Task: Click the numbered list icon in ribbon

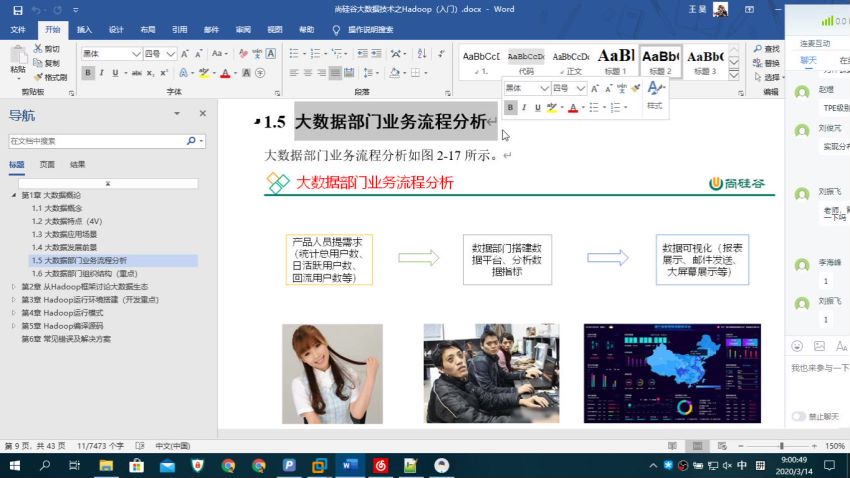Action: point(315,53)
